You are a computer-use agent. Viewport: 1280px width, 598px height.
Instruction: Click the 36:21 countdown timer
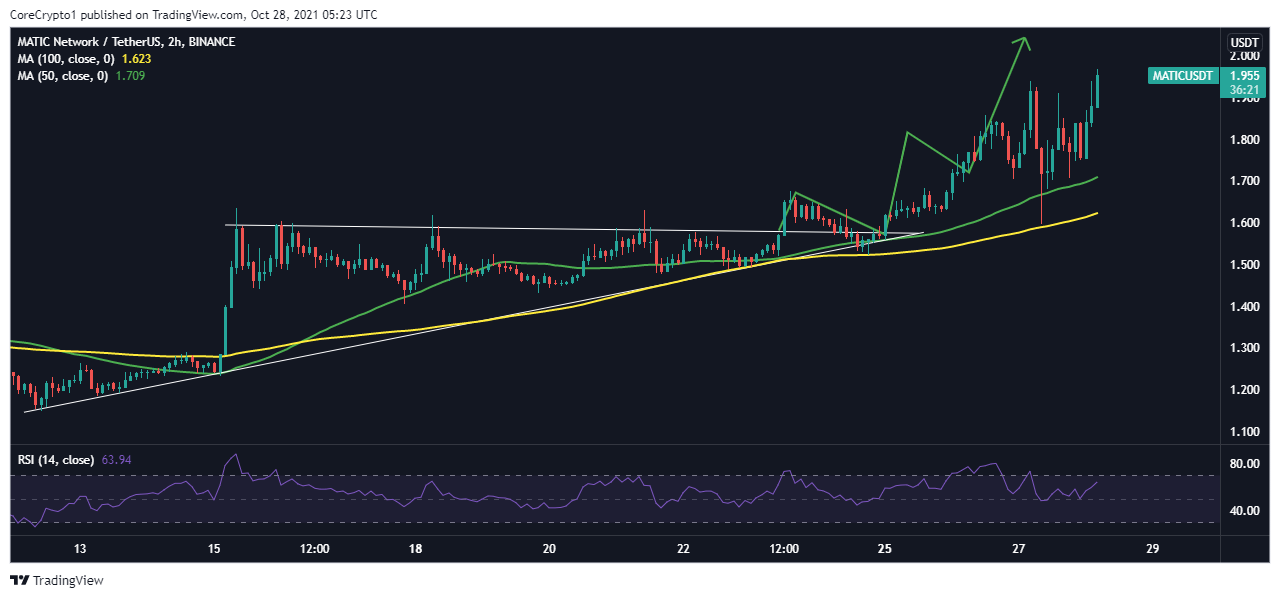coord(1244,90)
